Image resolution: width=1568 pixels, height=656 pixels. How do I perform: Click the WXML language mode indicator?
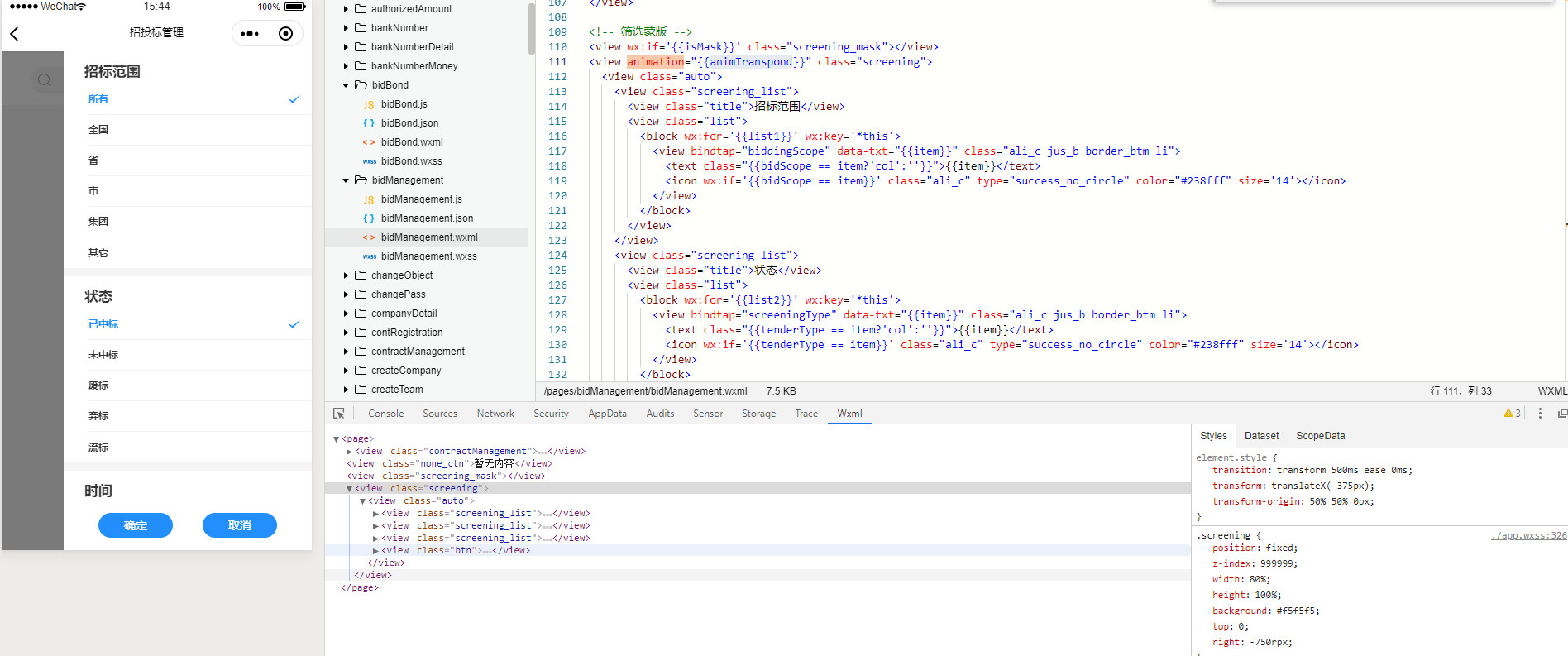point(1552,391)
